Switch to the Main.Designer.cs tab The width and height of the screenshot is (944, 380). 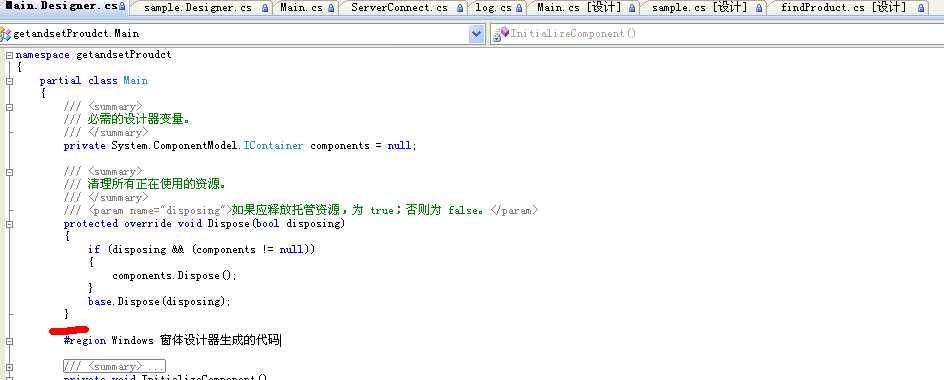[64, 7]
